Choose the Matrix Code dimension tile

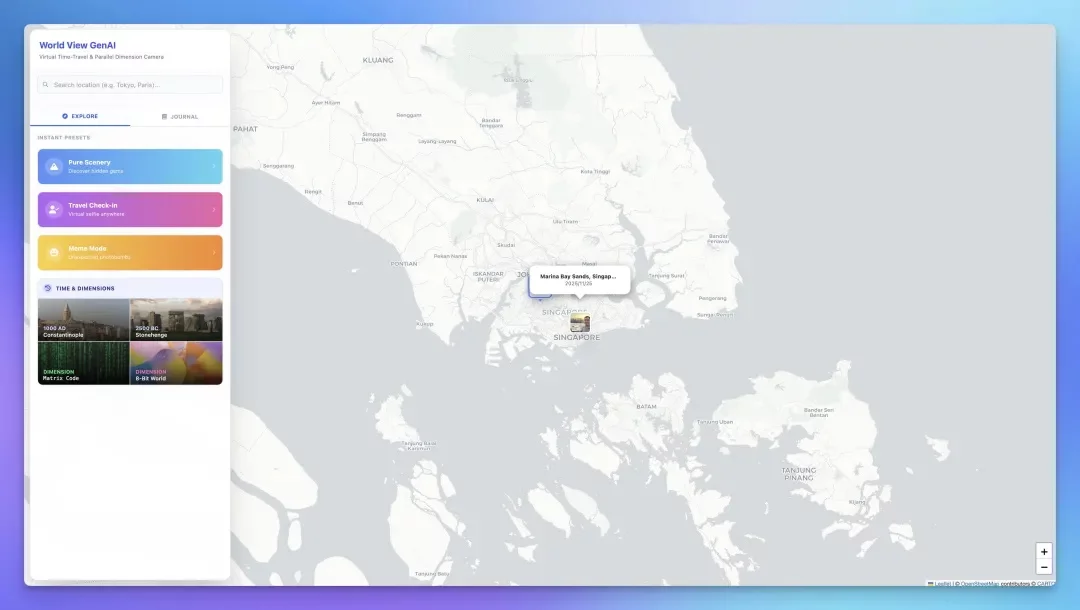(83, 363)
